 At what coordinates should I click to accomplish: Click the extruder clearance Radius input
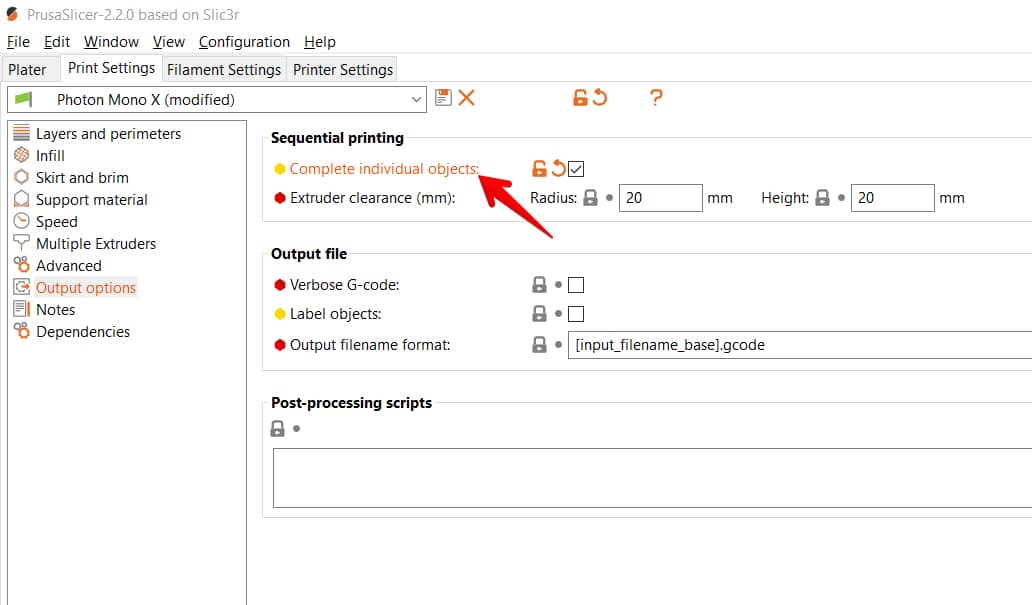tap(661, 197)
